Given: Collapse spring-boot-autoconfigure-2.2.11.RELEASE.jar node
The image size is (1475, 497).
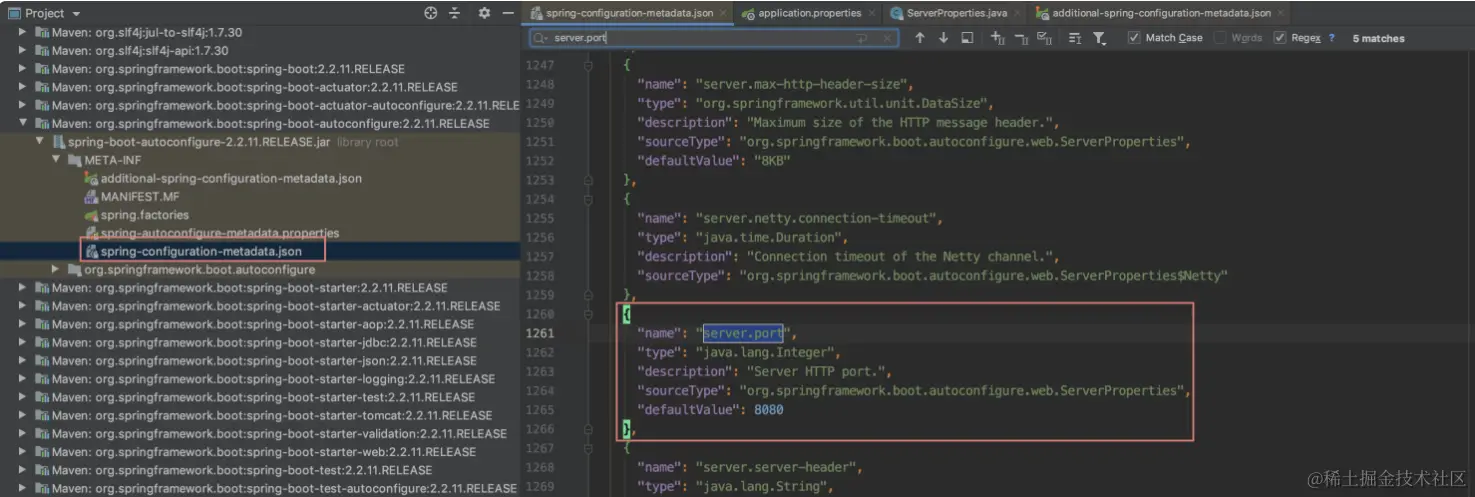Looking at the screenshot, I should click(40, 142).
